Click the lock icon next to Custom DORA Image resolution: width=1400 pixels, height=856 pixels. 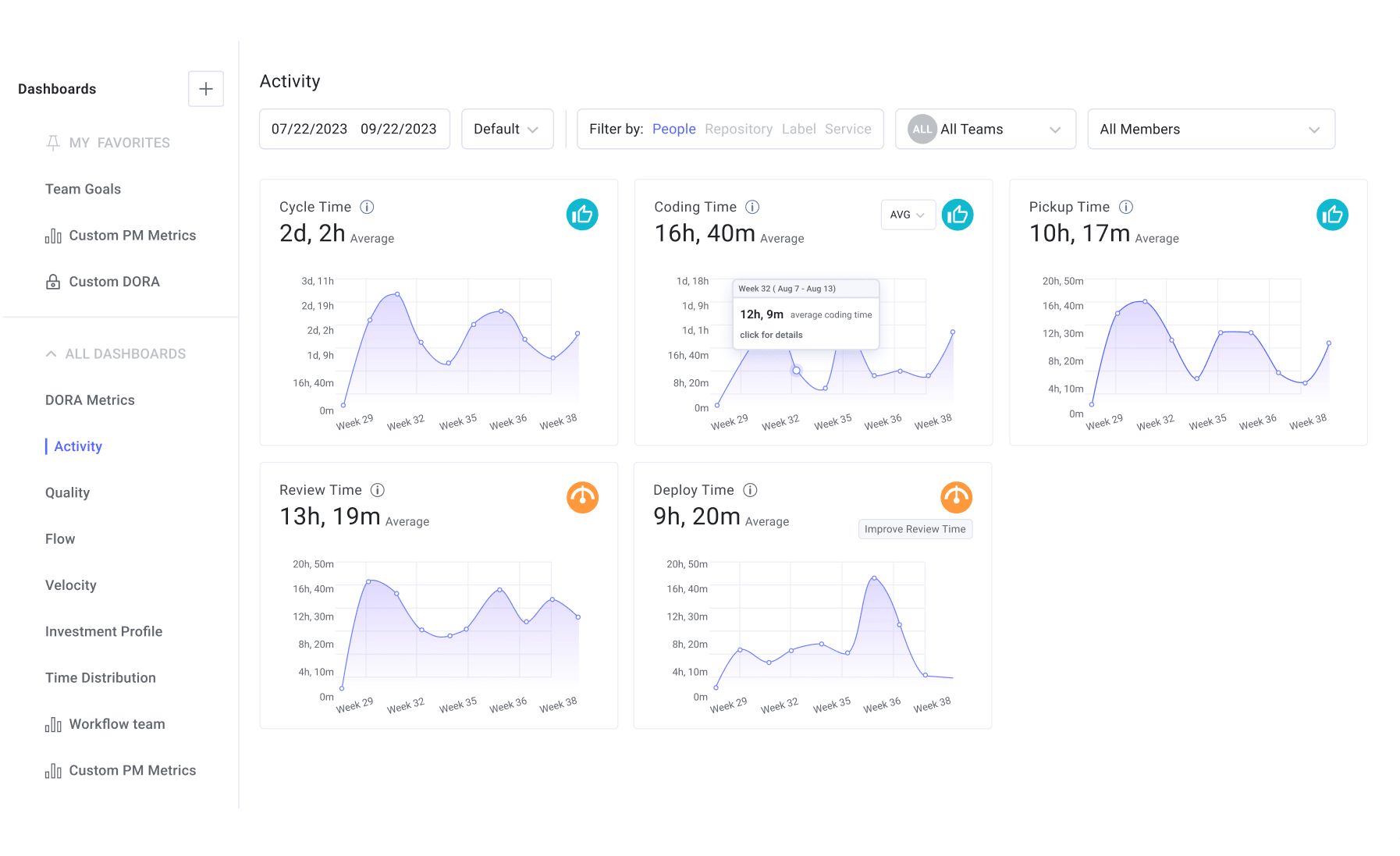tap(52, 281)
